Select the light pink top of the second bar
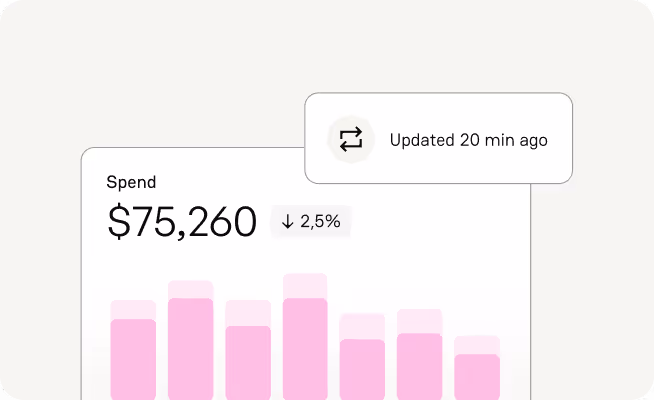This screenshot has height=400, width=654. coord(190,289)
